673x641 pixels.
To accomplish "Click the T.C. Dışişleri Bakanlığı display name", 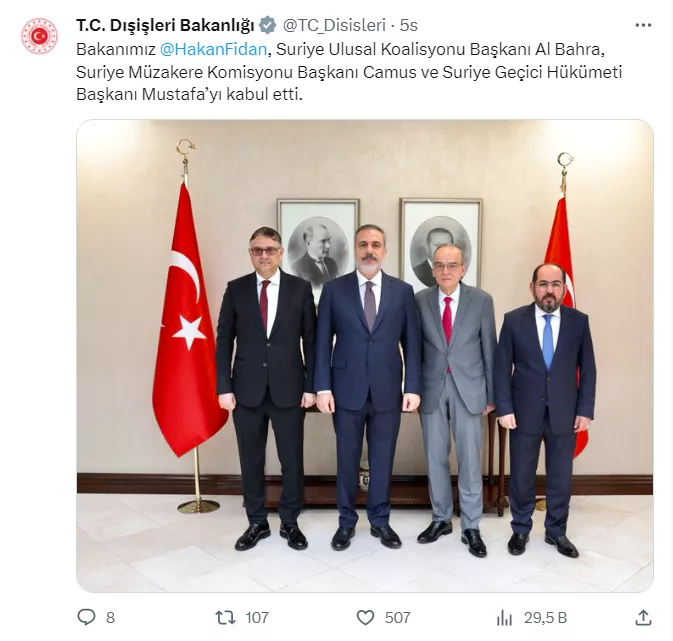I will point(165,25).
